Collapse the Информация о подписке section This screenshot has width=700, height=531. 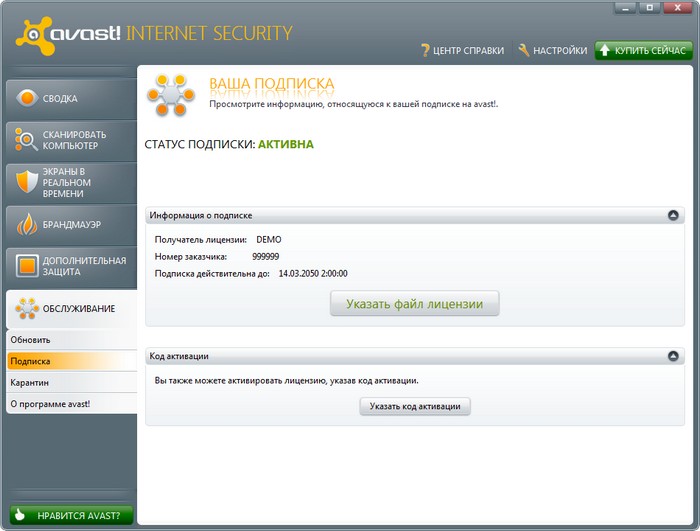(673, 215)
